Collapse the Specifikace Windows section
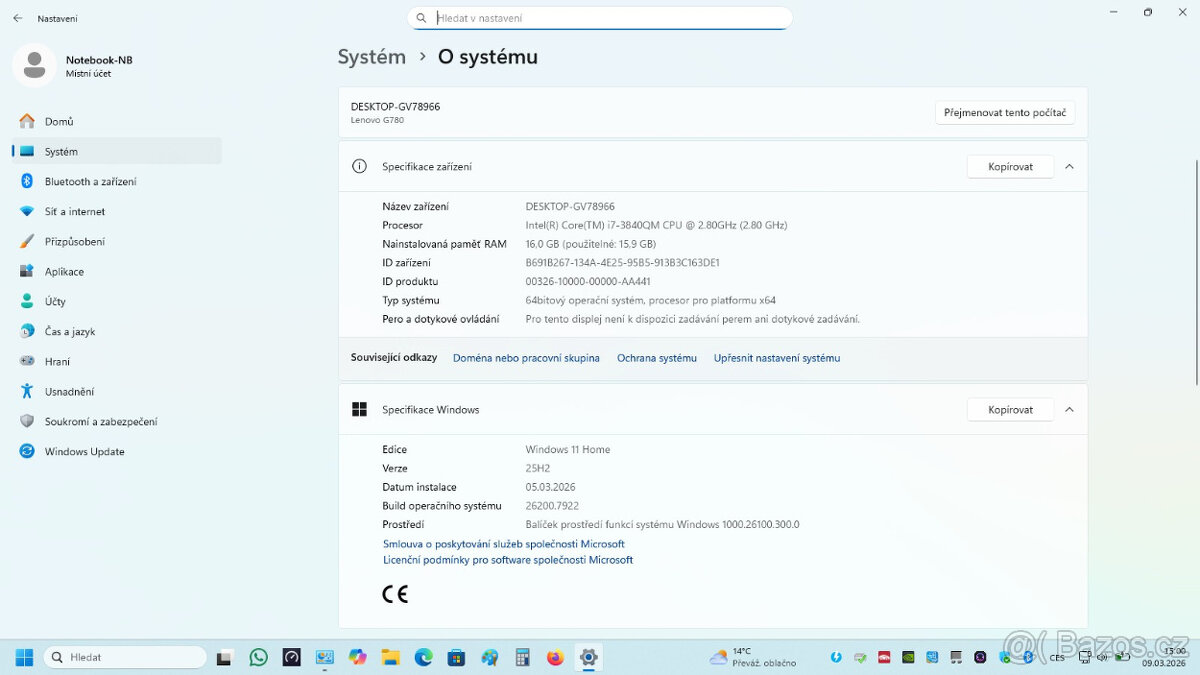Viewport: 1200px width, 675px height. pos(1069,409)
